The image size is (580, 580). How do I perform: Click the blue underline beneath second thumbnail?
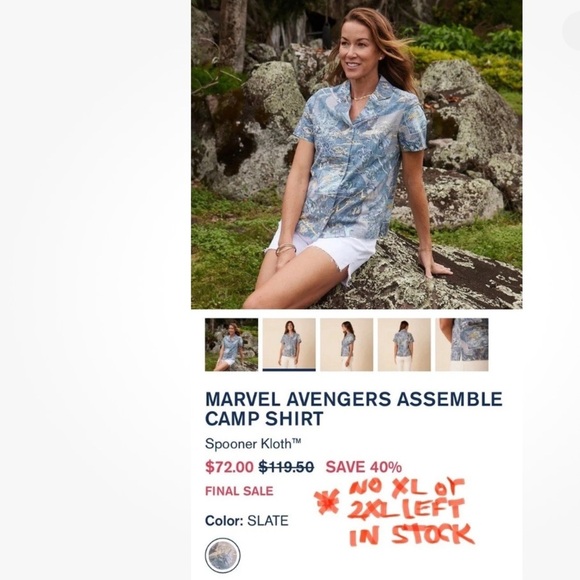[289, 370]
